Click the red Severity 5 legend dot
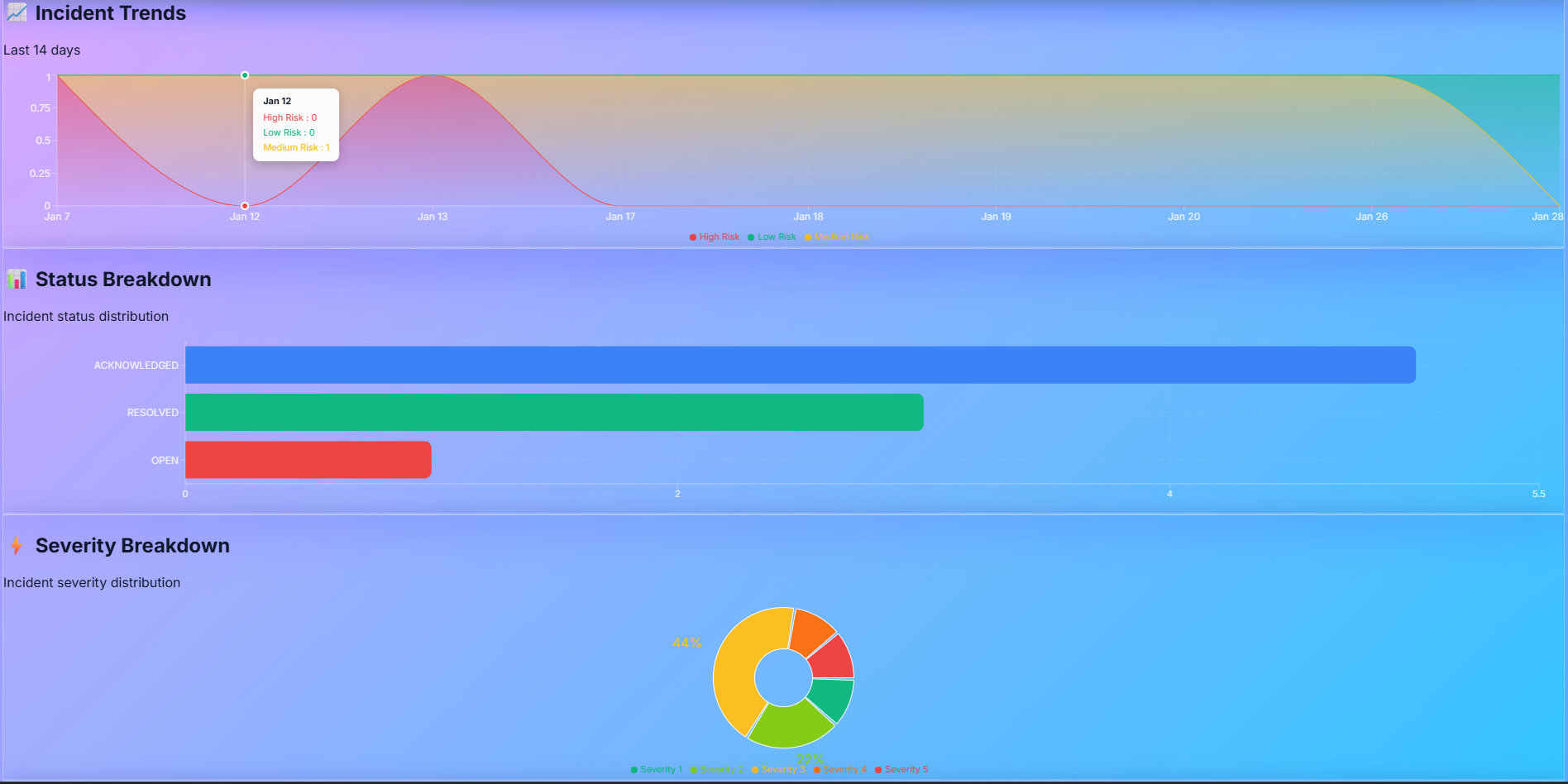 (x=879, y=769)
